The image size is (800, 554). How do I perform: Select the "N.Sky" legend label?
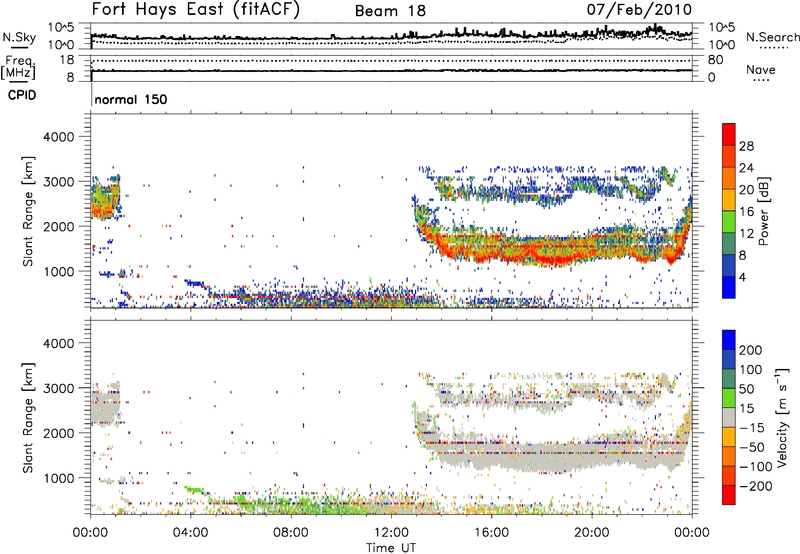click(x=19, y=37)
